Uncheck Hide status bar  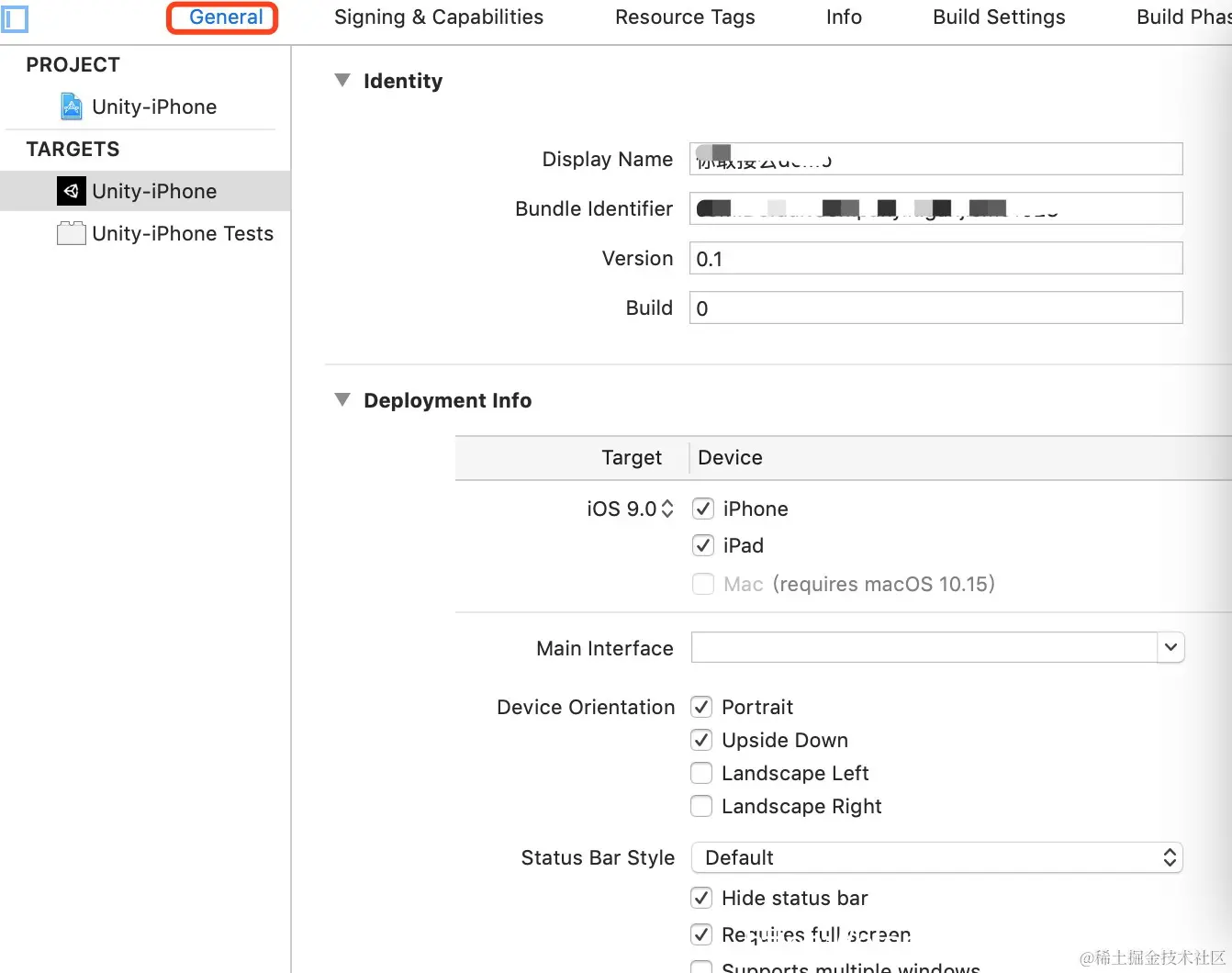pyautogui.click(x=701, y=898)
